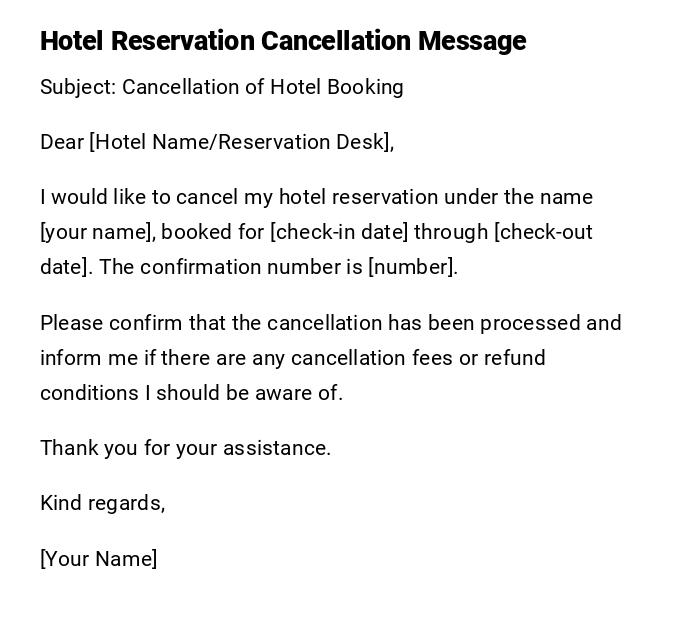Click the '[check-out' placeholder text

tap(543, 232)
